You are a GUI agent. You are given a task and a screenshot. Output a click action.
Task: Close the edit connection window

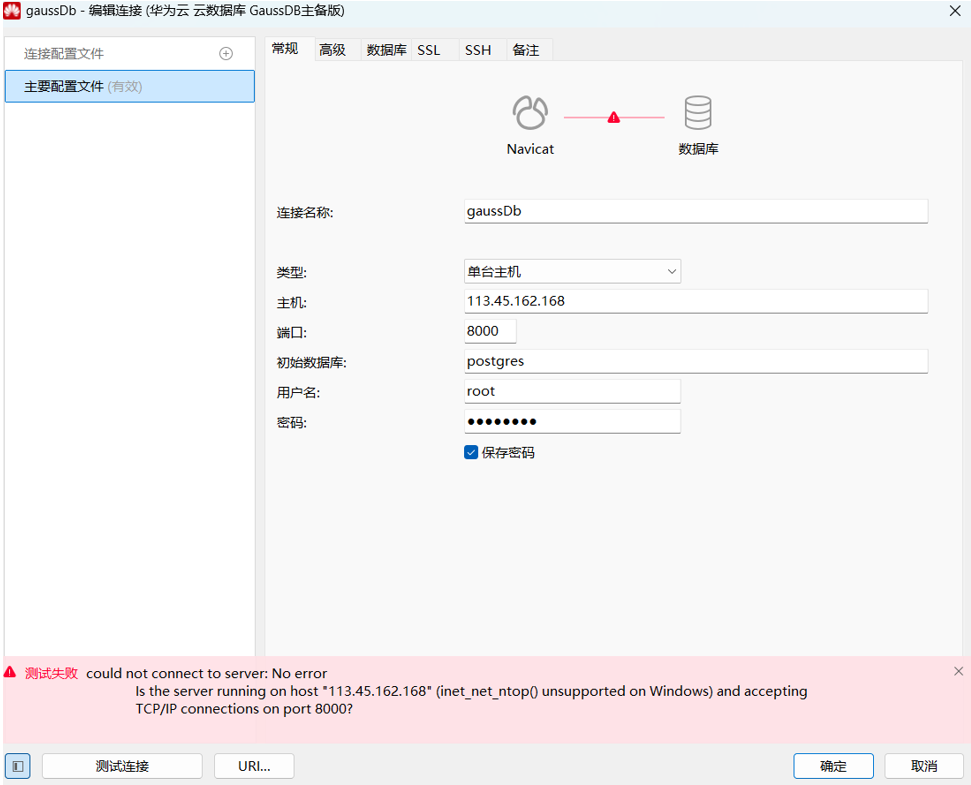click(955, 11)
